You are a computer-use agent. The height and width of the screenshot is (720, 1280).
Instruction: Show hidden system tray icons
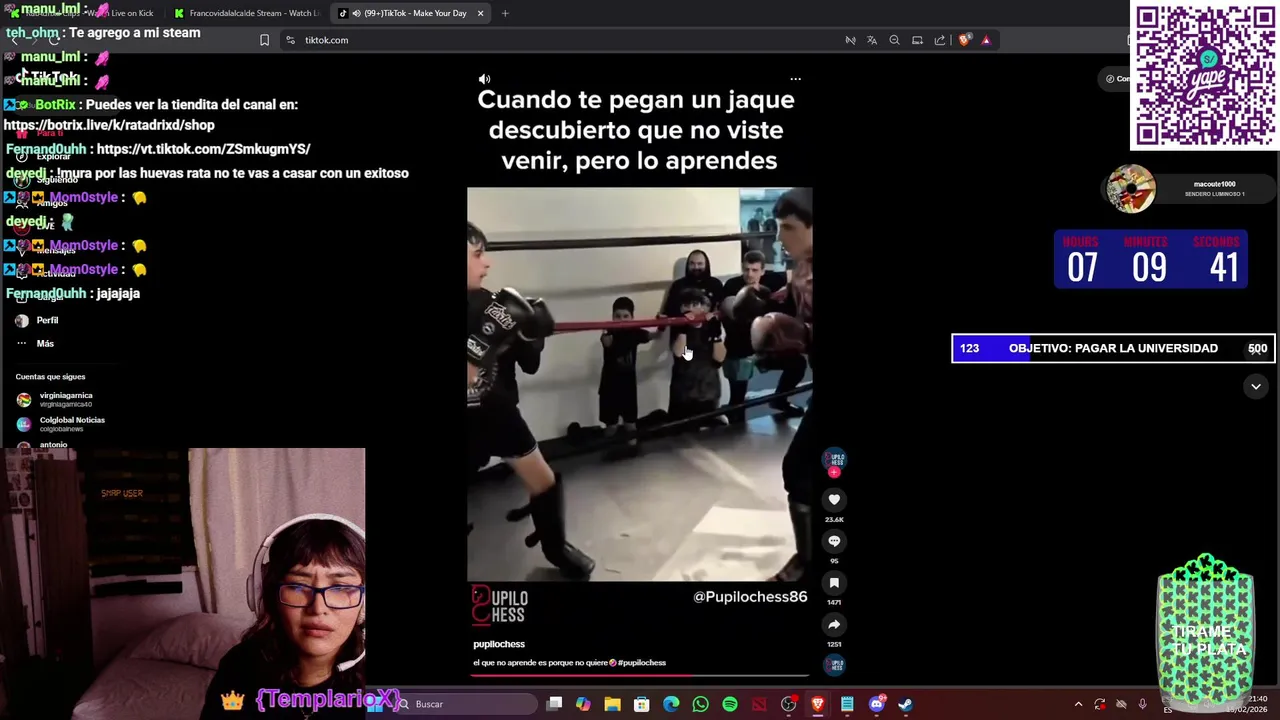(1078, 704)
